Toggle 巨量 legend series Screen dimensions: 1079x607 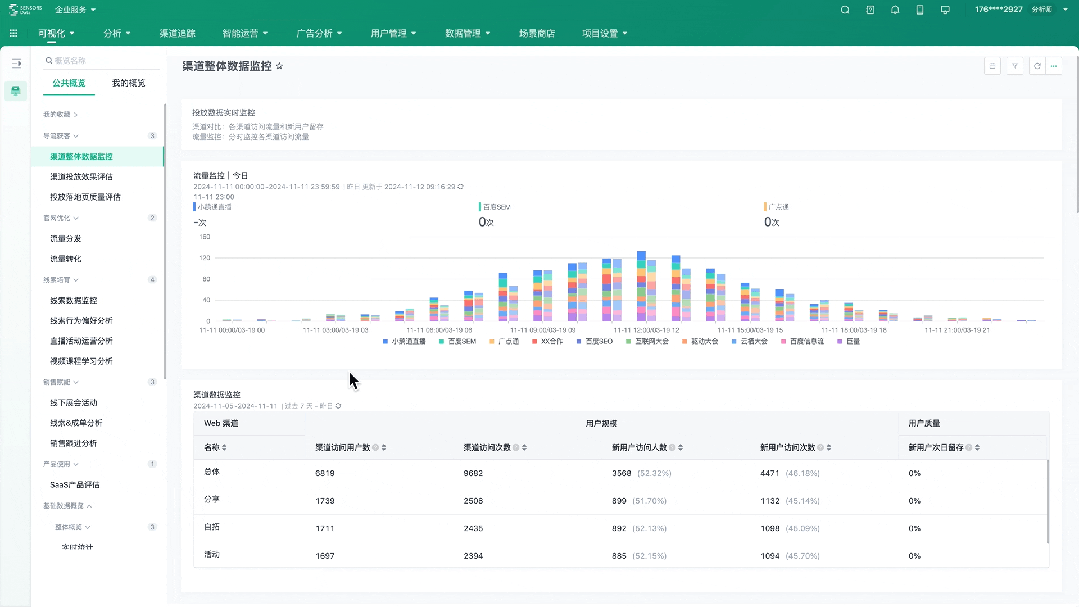click(x=848, y=341)
